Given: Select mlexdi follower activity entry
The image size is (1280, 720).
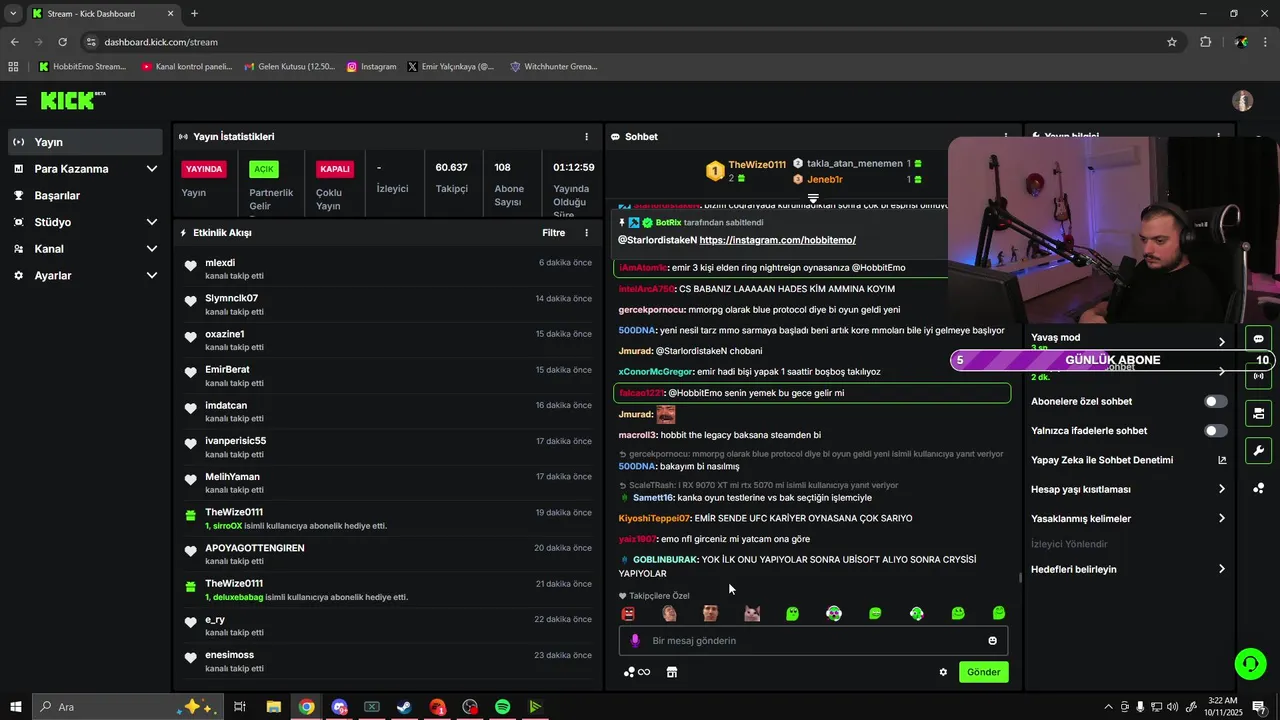Looking at the screenshot, I should [387, 269].
